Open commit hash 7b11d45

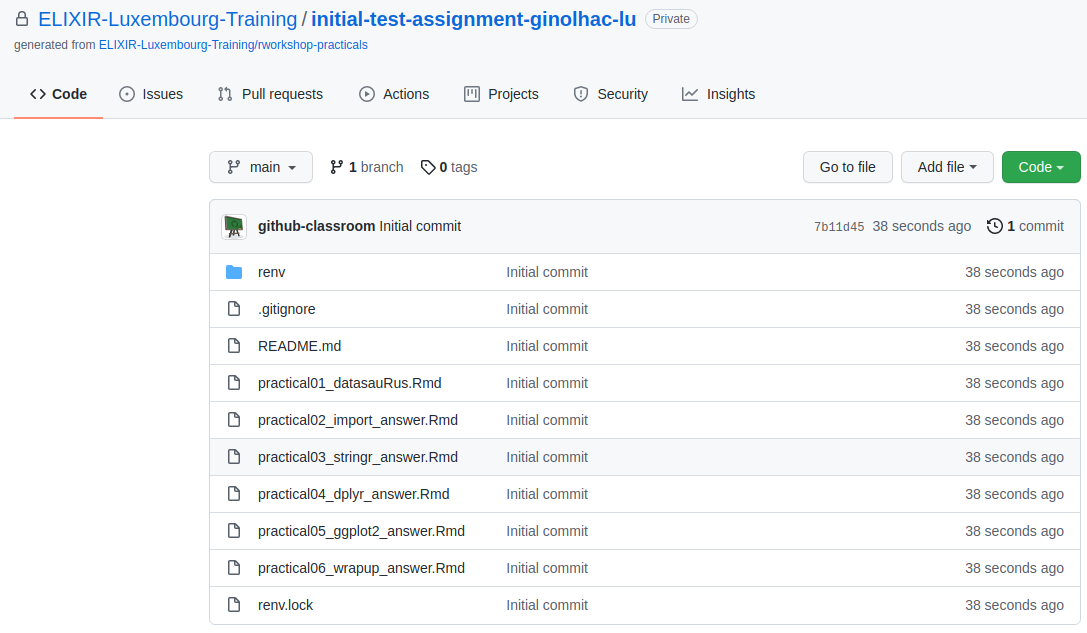[x=838, y=227]
